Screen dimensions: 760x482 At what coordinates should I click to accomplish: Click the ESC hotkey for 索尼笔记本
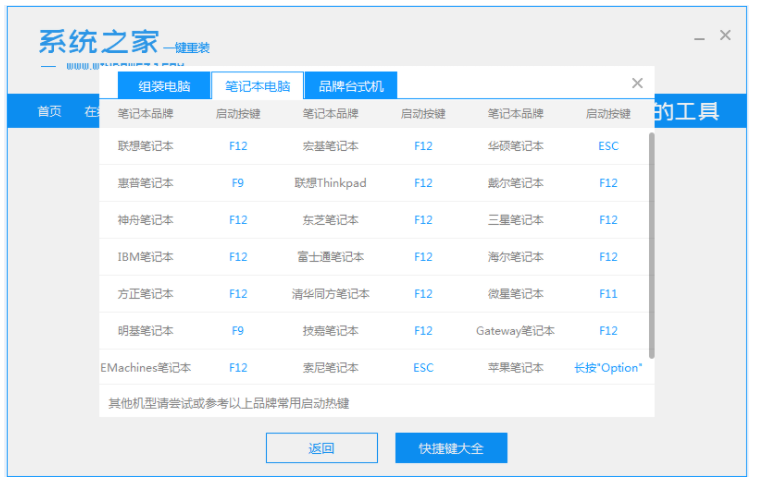coord(423,368)
